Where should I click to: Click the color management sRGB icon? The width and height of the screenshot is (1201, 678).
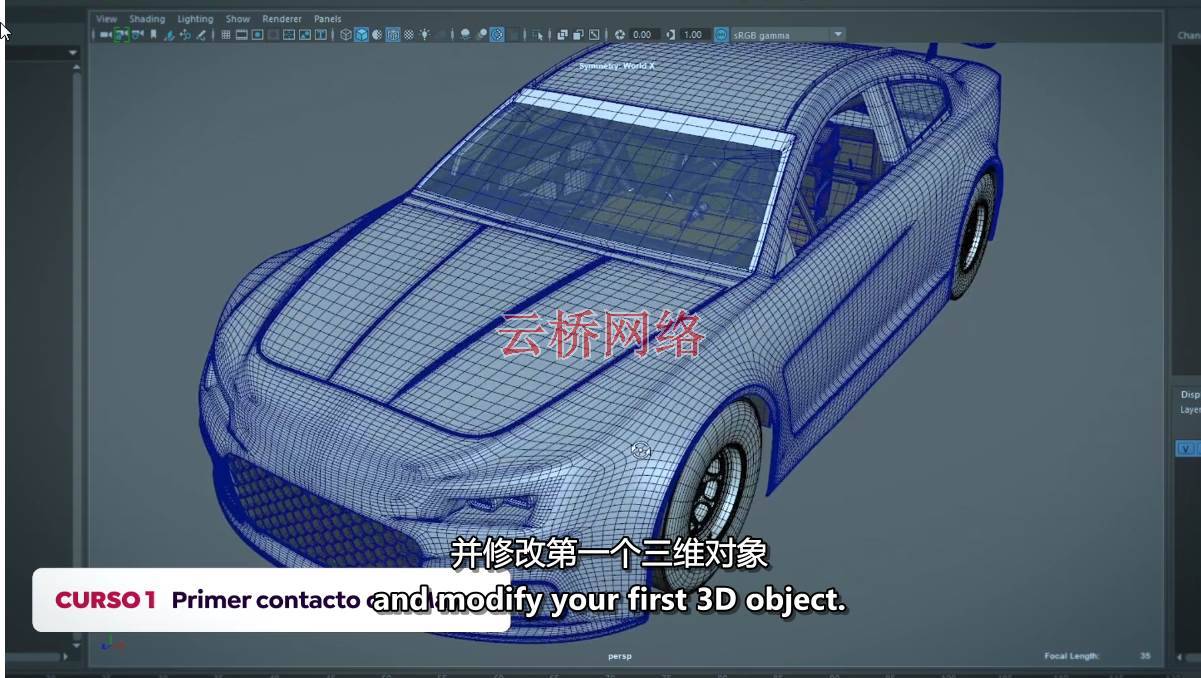722,34
